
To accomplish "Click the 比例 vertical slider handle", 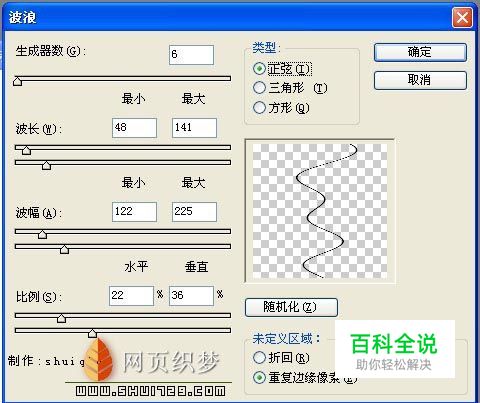I will [x=92, y=333].
